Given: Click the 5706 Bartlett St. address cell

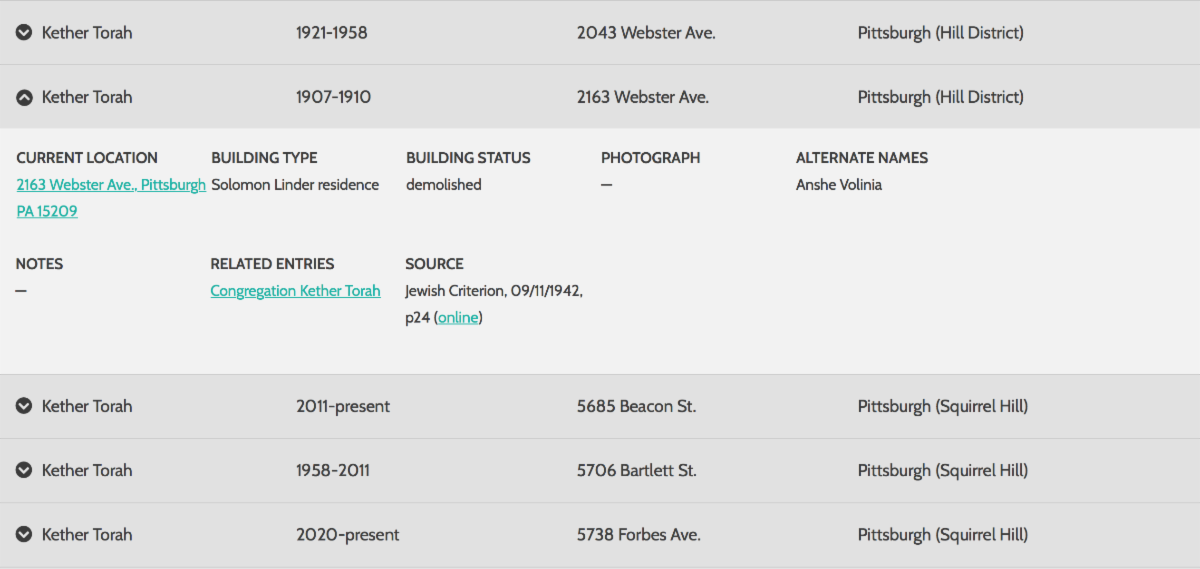Looking at the screenshot, I should pyautogui.click(x=636, y=470).
